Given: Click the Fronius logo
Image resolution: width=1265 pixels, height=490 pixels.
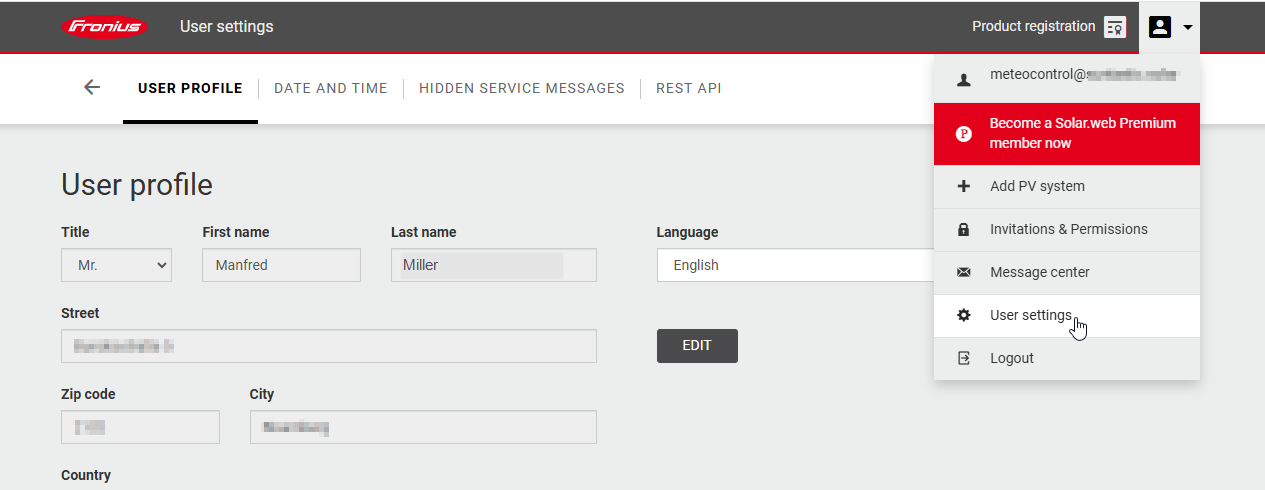Looking at the screenshot, I should tap(104, 27).
